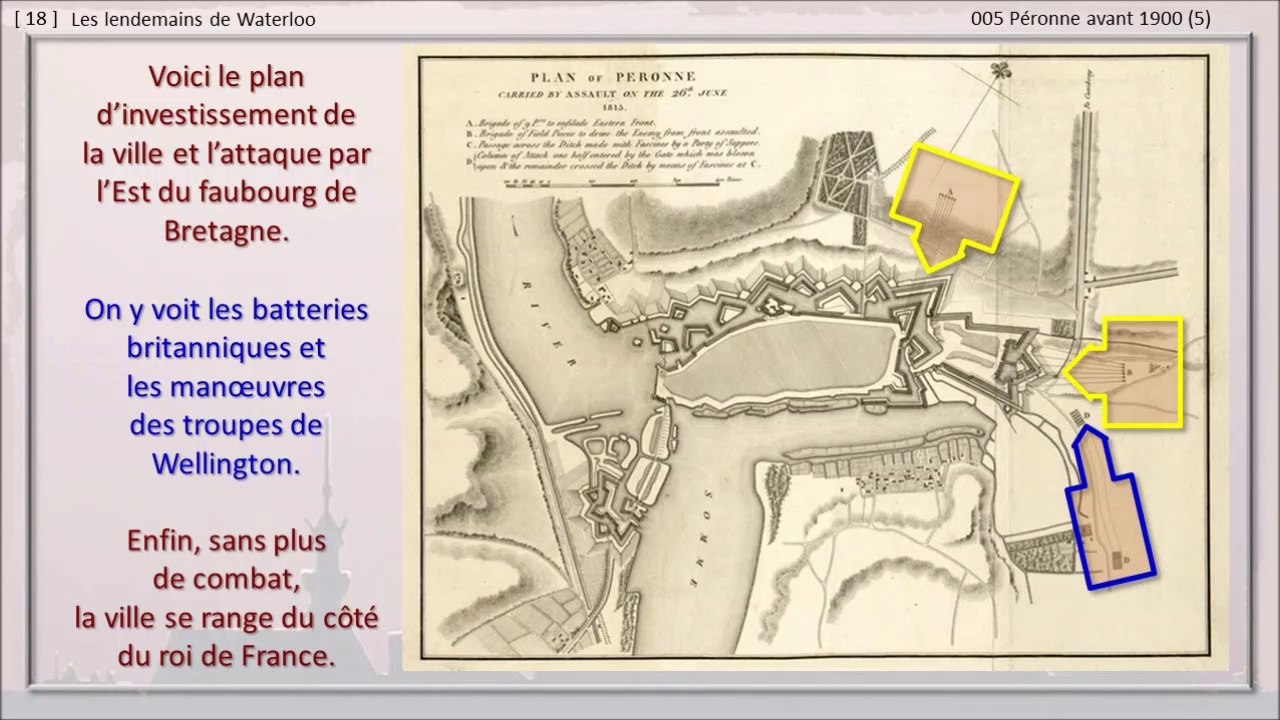Click the line "les manœuvres"

coord(226,386)
